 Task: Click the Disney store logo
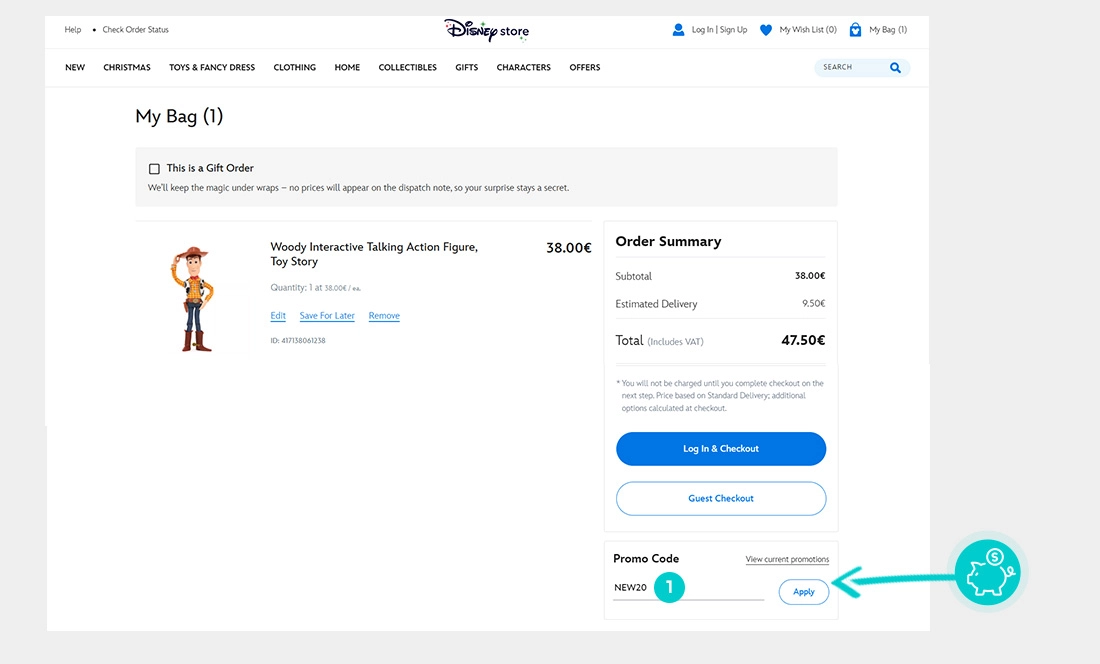click(x=487, y=31)
